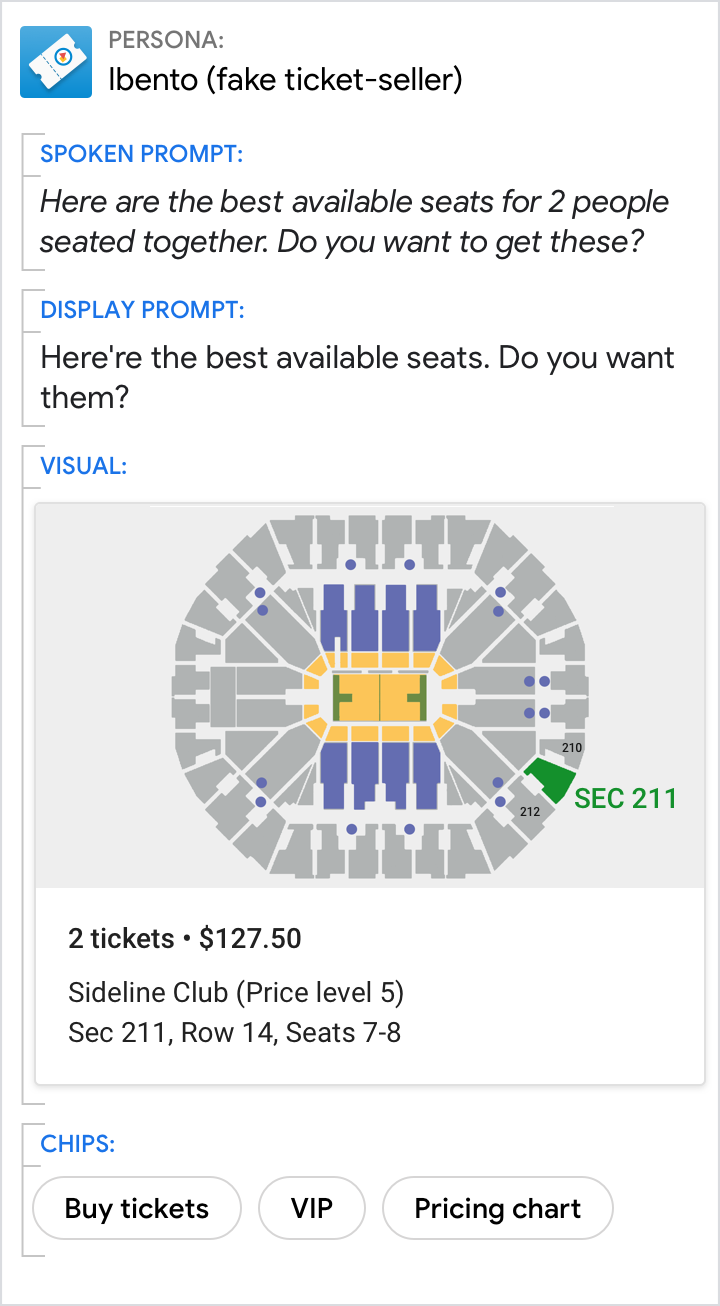Click the VISUAL section label
Viewport: 720px width, 1306px height.
pyautogui.click(x=83, y=465)
